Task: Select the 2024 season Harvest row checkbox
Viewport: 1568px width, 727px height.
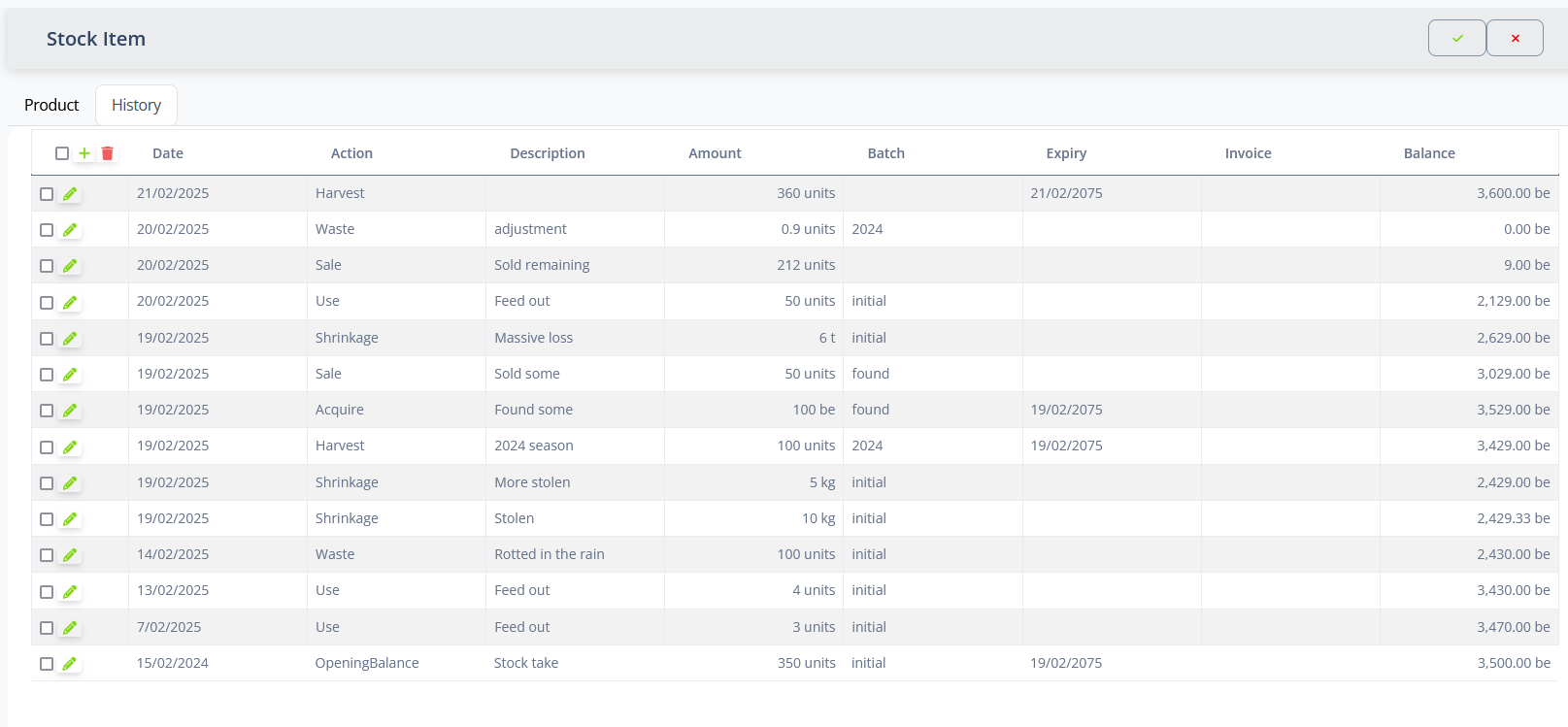Action: (x=47, y=447)
